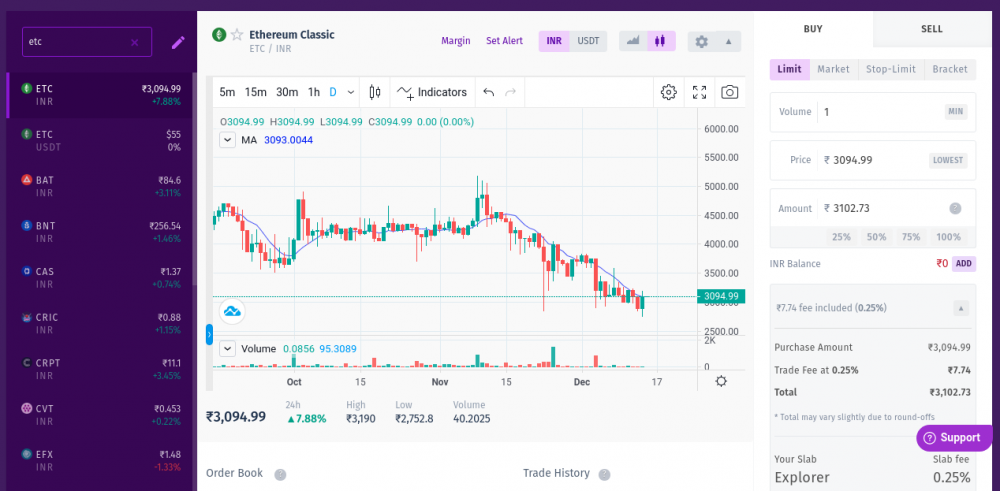
Task: Expand the chart interval dropdown arrow
Action: tap(351, 92)
